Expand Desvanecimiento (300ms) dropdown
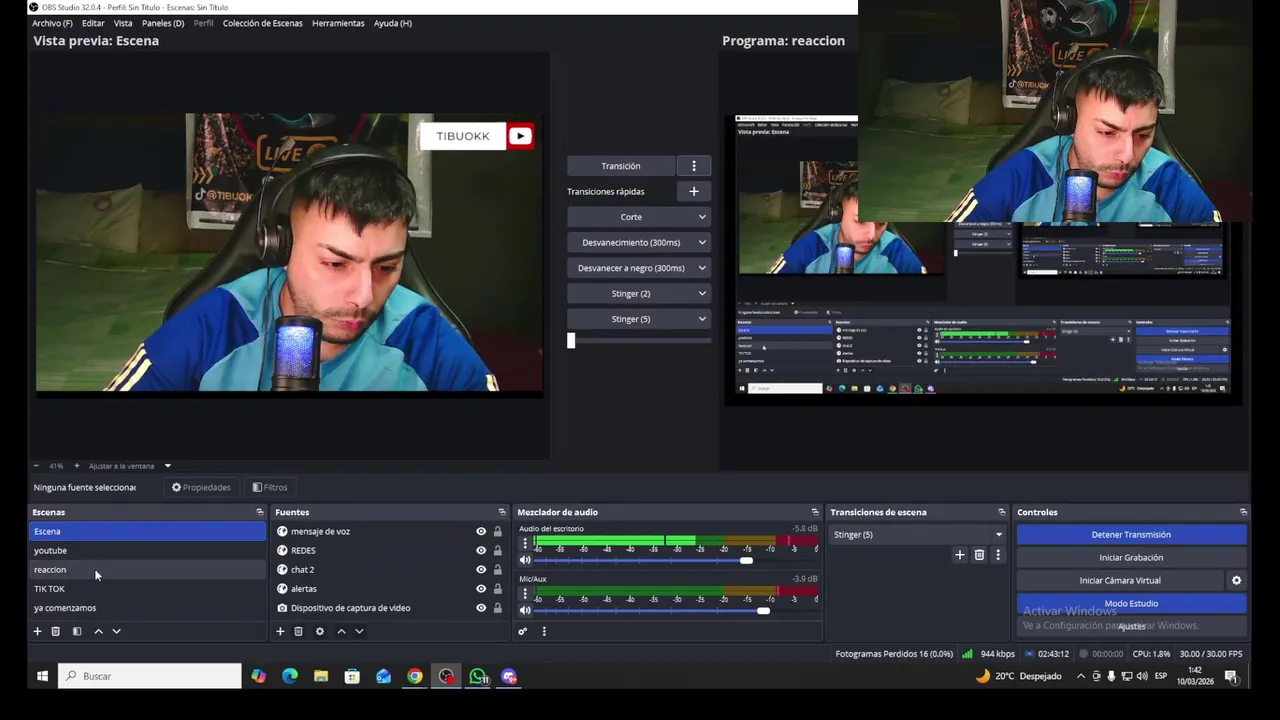 coord(702,242)
